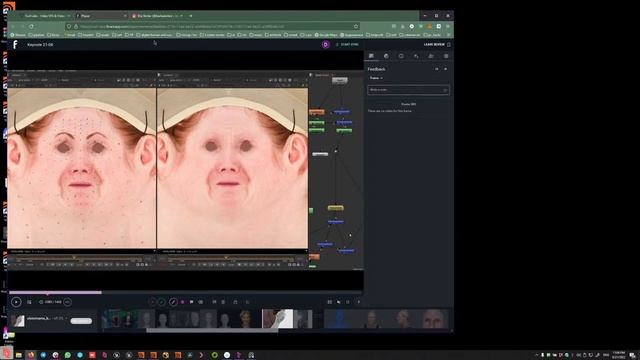This screenshot has height=360, width=640.
Task: Switch to the Player browser tab
Action: coord(102,16)
